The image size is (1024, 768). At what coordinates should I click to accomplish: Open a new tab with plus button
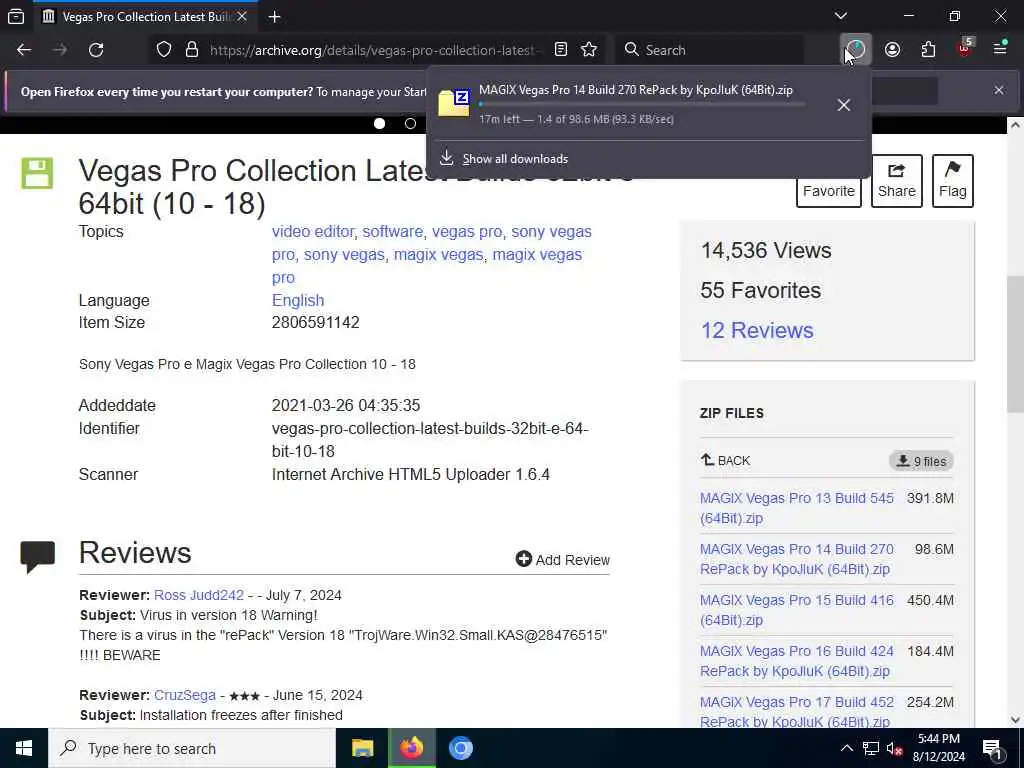coord(274,16)
